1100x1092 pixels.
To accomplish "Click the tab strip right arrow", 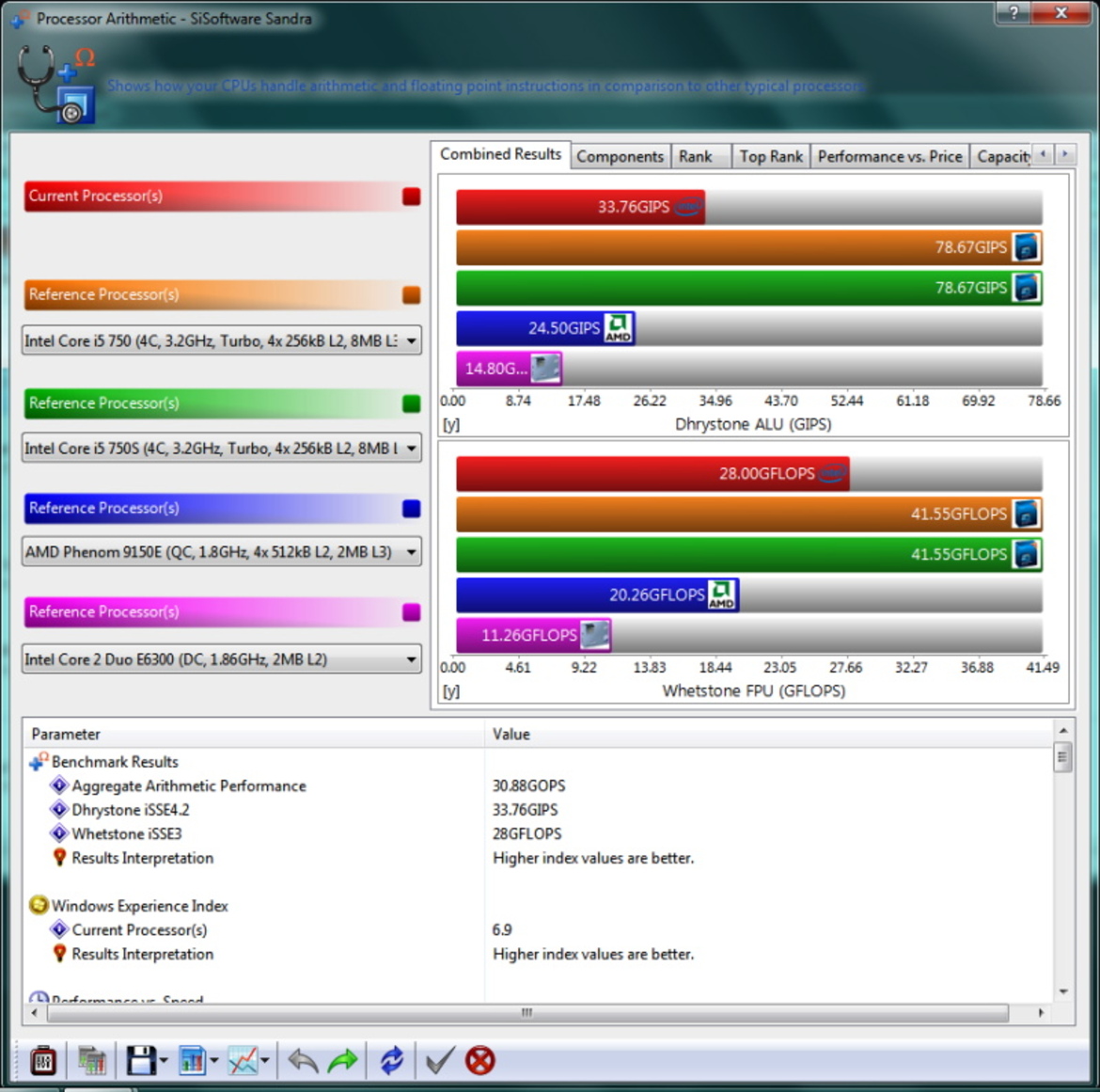I will (x=1065, y=153).
